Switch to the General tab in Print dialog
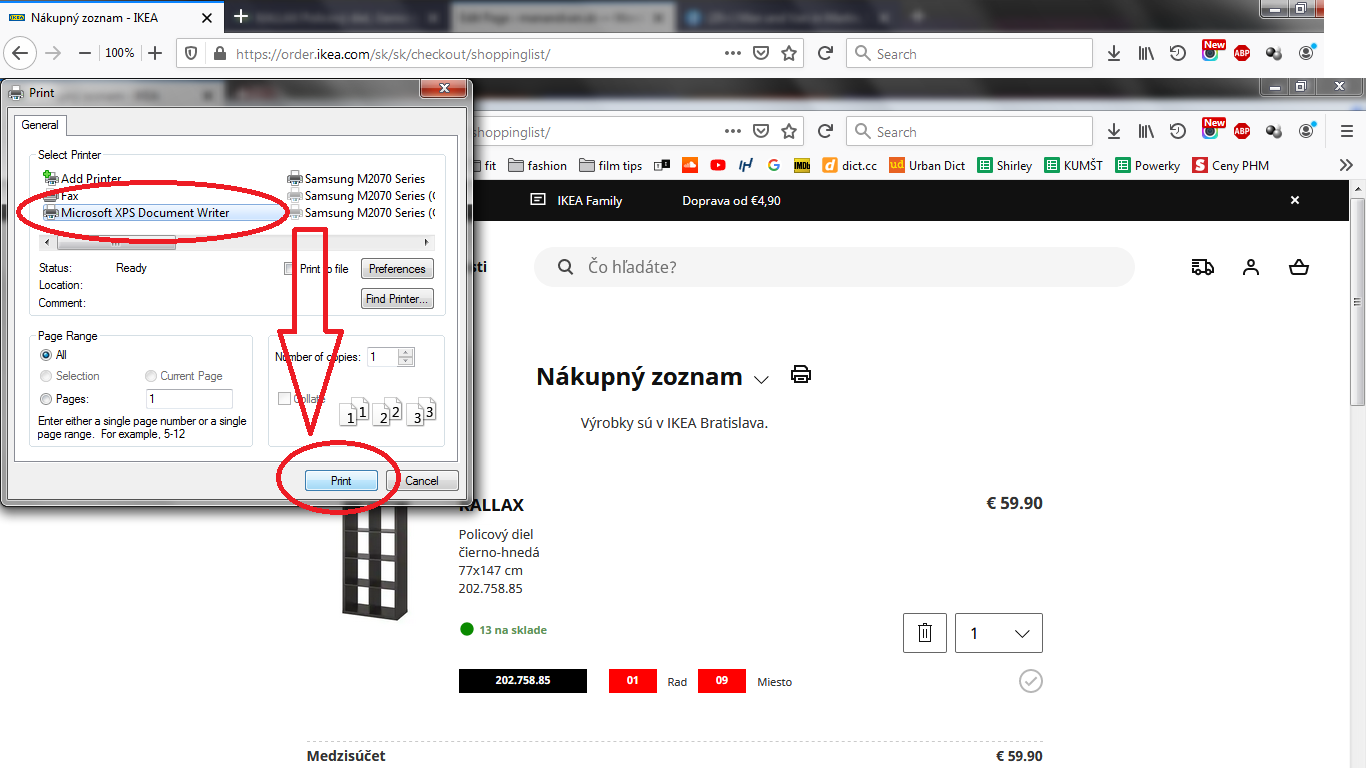The image size is (1366, 768). 40,125
